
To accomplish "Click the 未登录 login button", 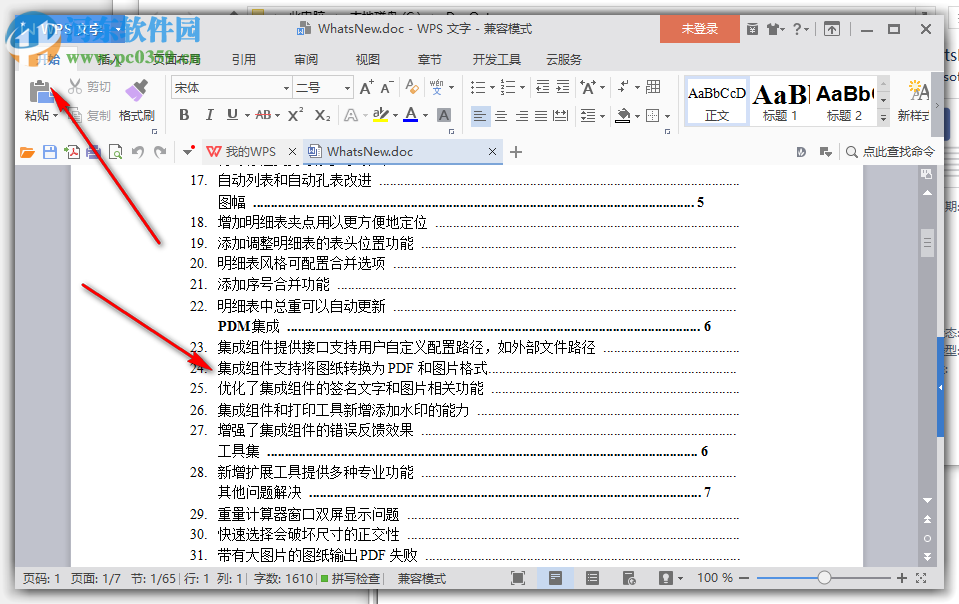I will tap(699, 29).
